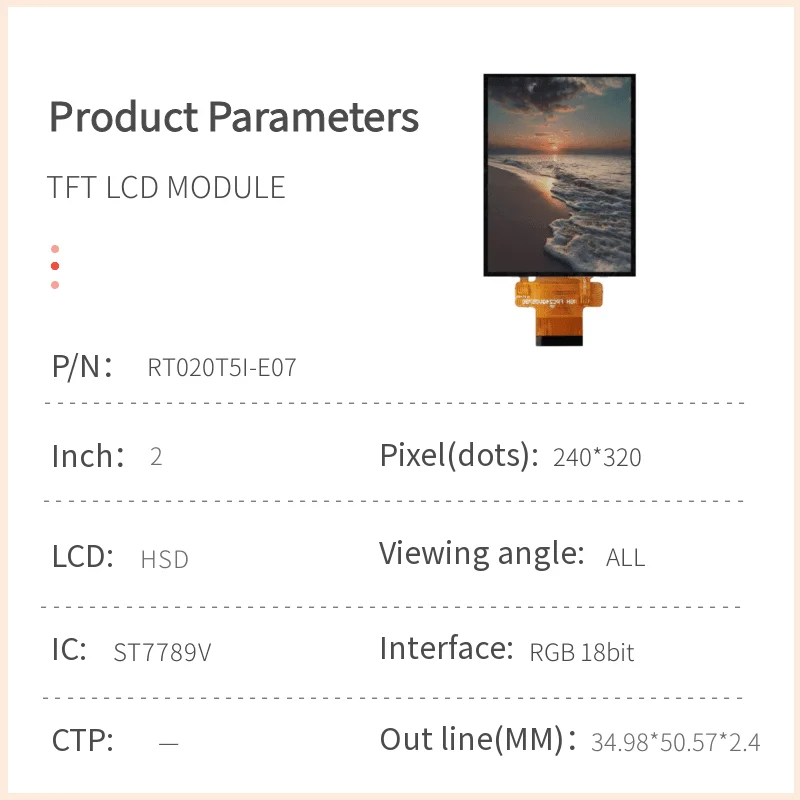
Task: Select the middle red dot indicator
Action: click(x=55, y=266)
